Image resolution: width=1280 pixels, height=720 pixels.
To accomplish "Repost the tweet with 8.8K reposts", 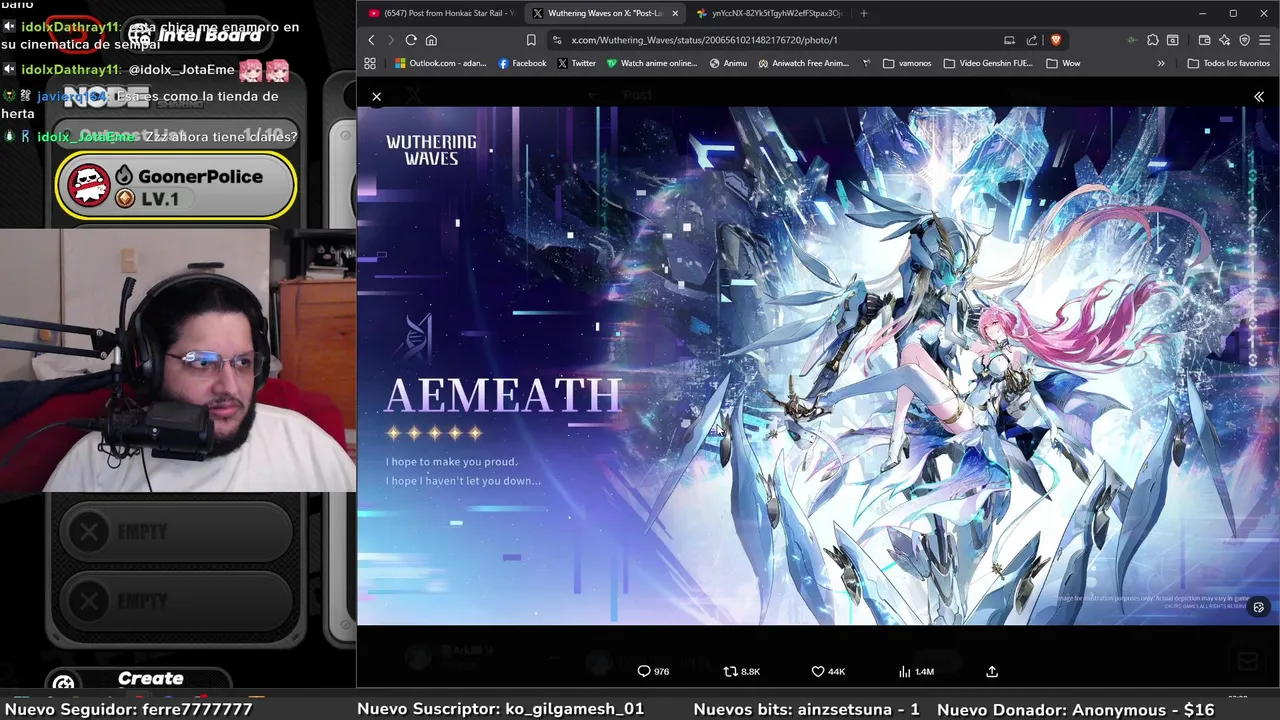I will [x=741, y=672].
